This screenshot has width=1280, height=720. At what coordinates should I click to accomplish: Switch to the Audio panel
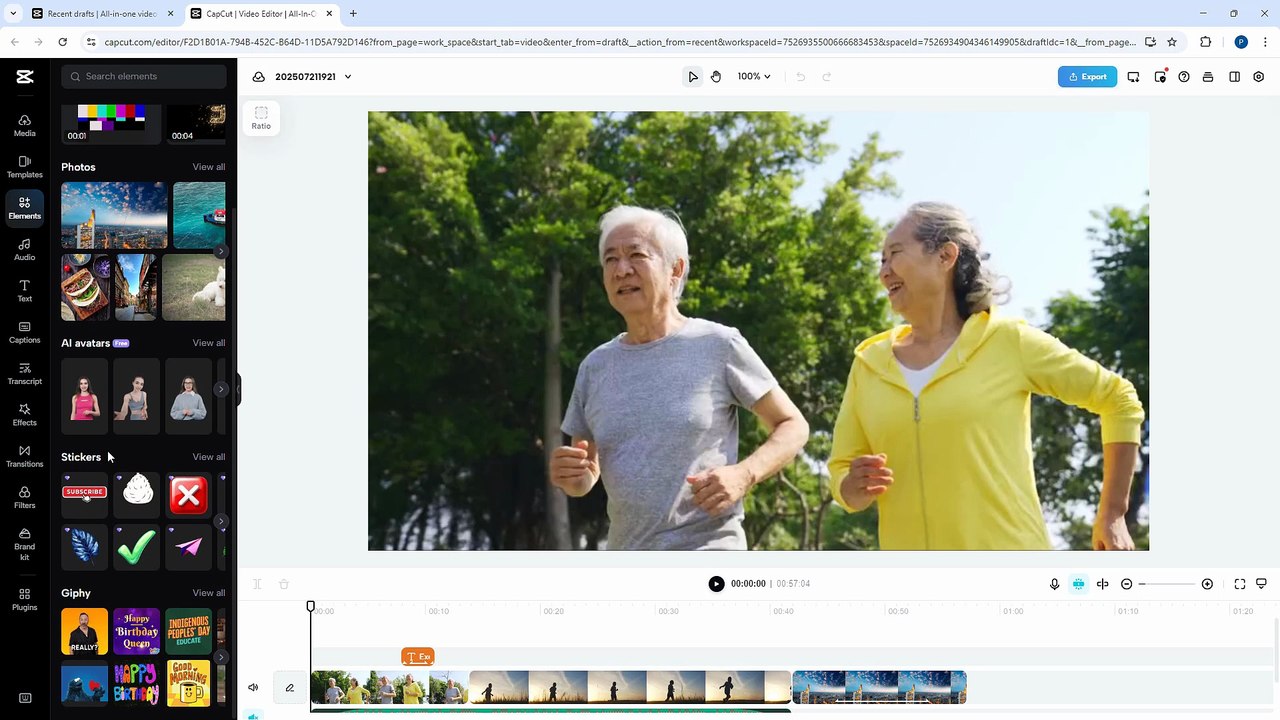pos(24,249)
